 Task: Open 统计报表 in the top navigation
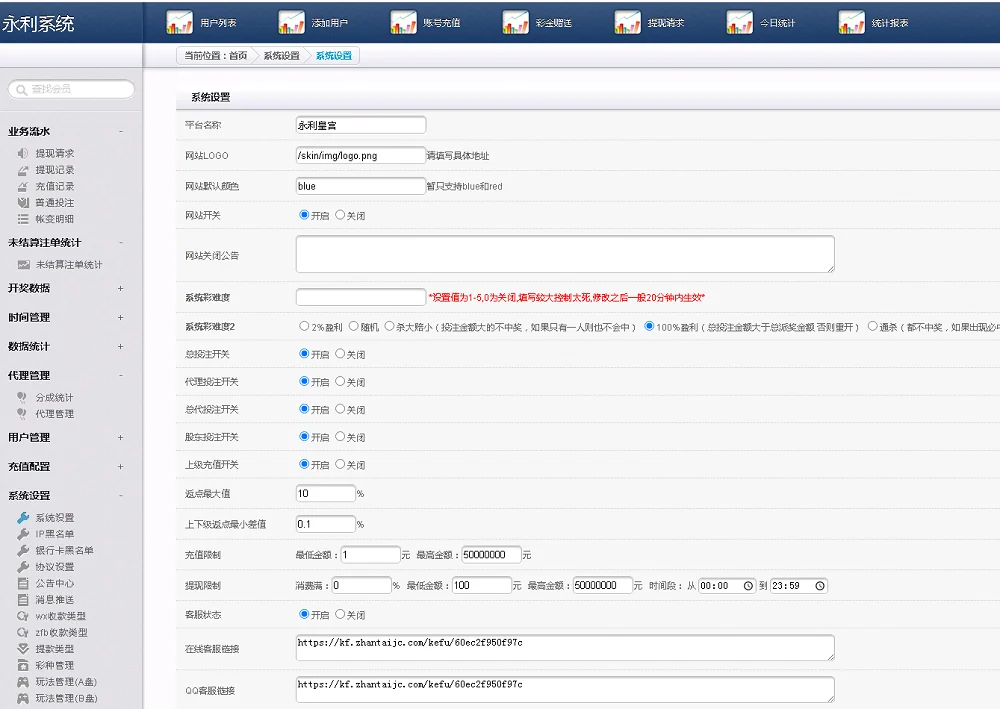(x=851, y=22)
